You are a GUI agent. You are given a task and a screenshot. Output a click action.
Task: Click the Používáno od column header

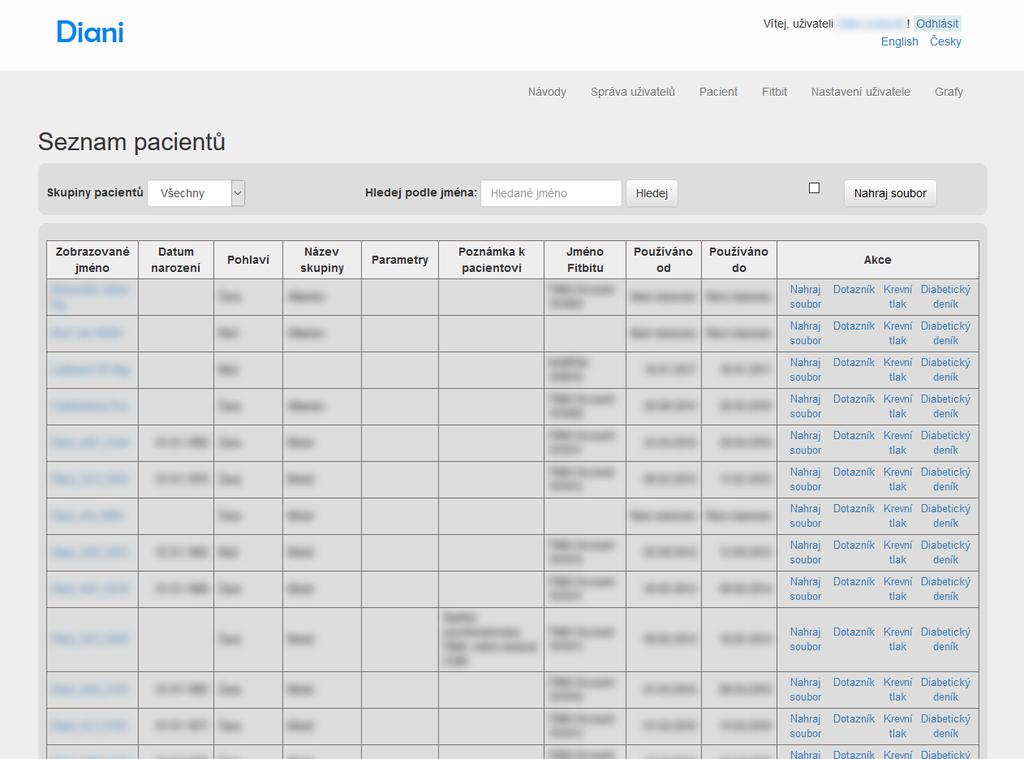(x=664, y=260)
